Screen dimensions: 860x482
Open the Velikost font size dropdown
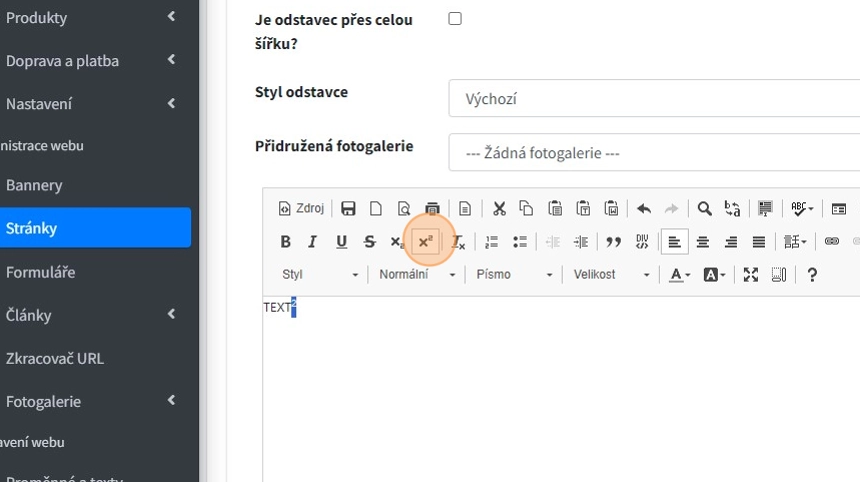point(612,275)
